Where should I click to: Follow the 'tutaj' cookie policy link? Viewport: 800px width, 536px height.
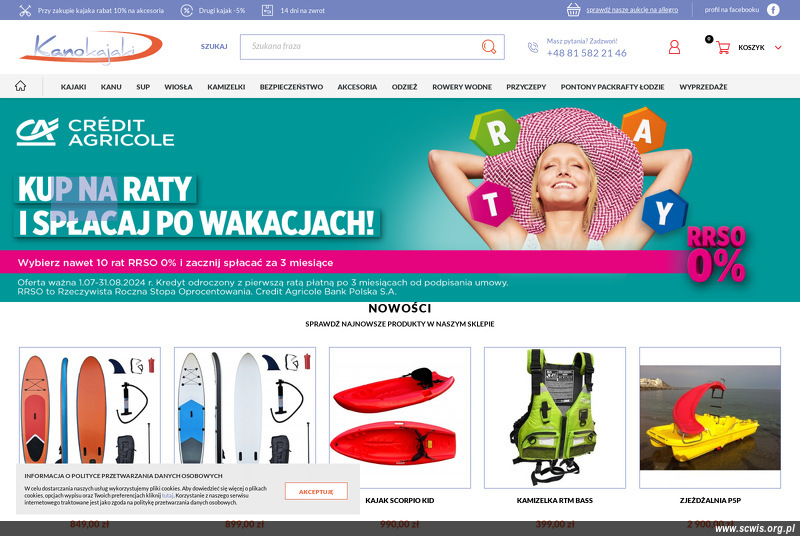(167, 495)
